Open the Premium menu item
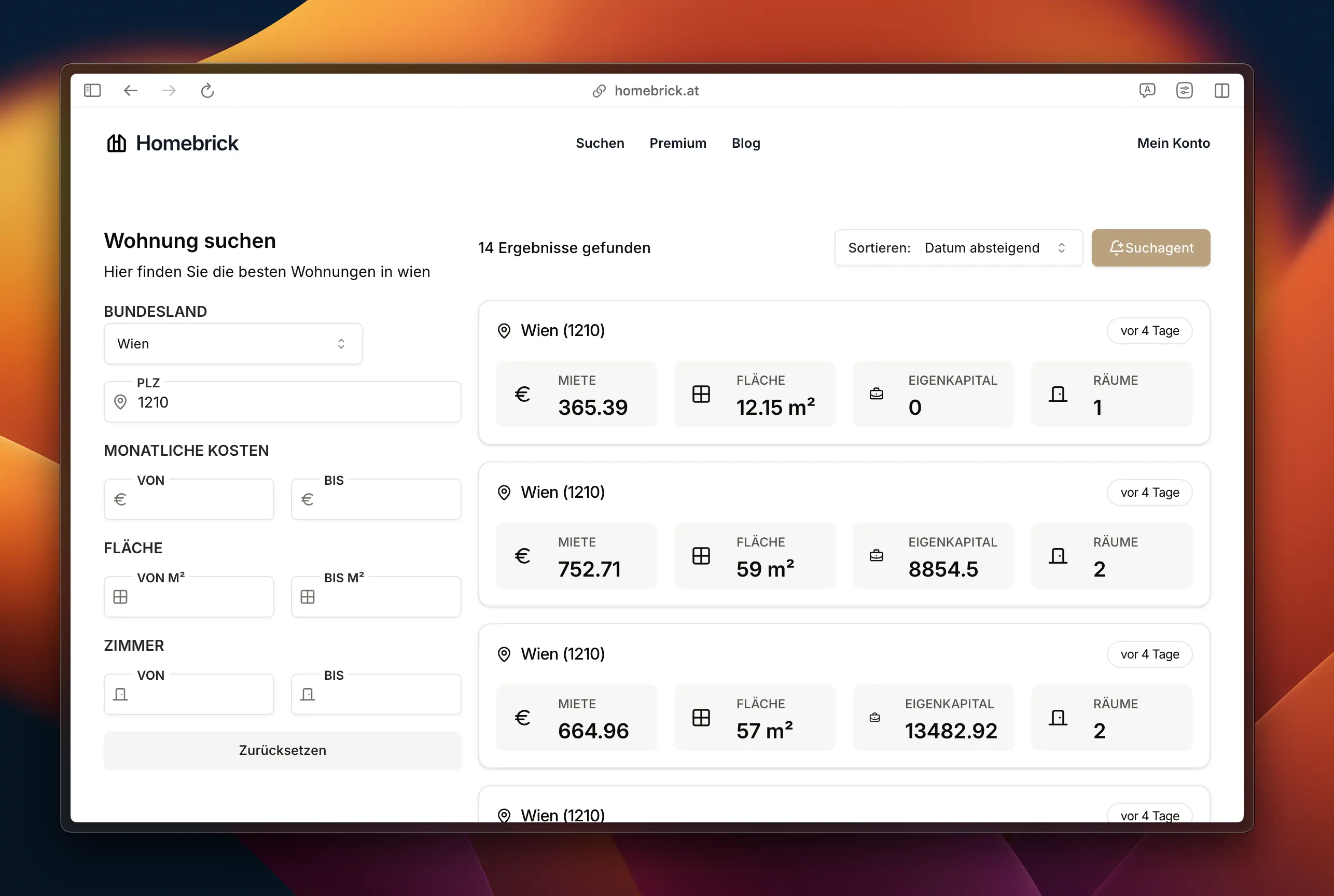Image resolution: width=1334 pixels, height=896 pixels. 677,143
